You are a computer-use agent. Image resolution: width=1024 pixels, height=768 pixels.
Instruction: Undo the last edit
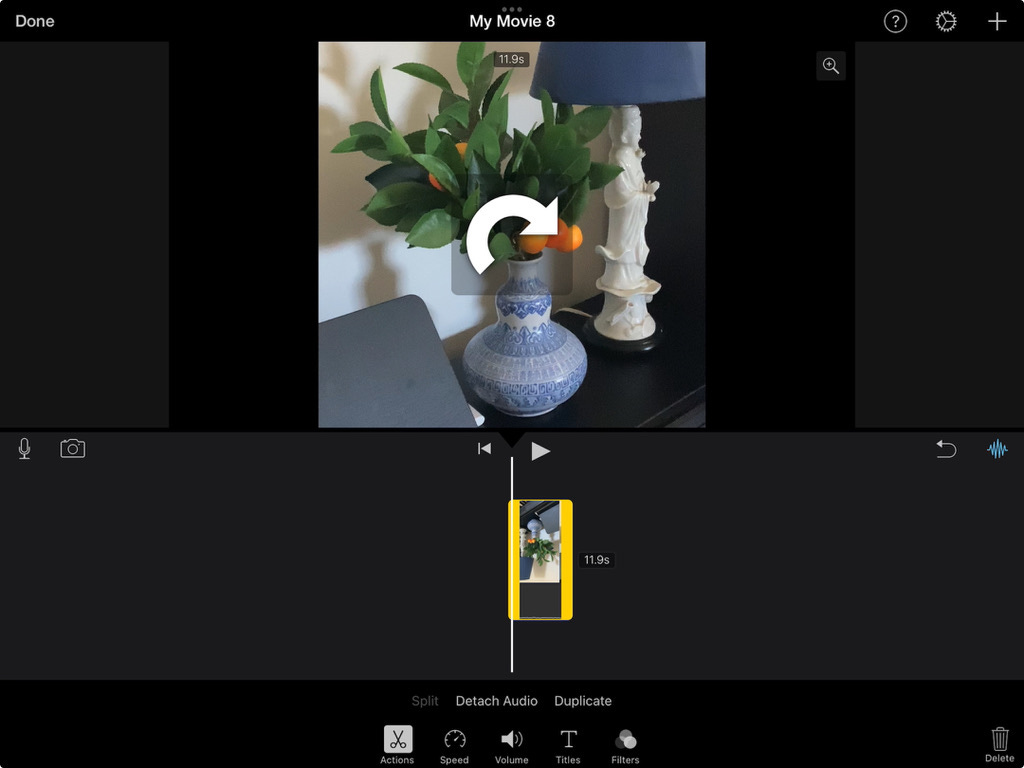coord(946,449)
